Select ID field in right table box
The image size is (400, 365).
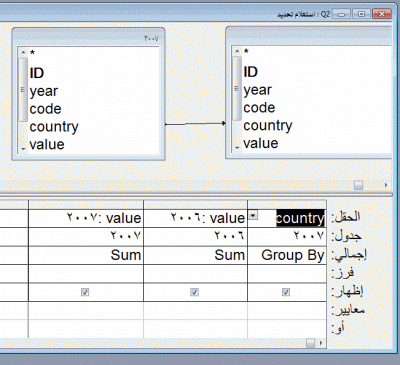(251, 72)
